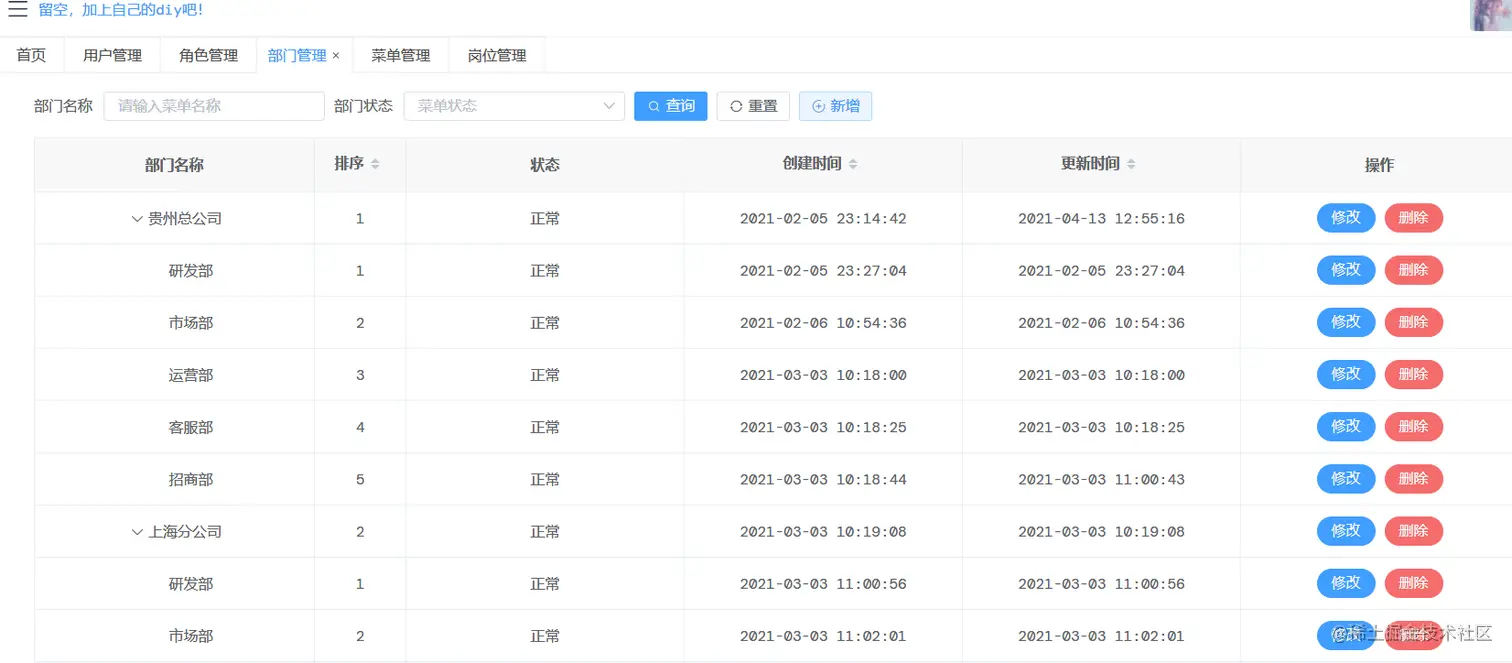This screenshot has height=663, width=1512.
Task: Click 修改 for 运营部
Action: point(1346,374)
